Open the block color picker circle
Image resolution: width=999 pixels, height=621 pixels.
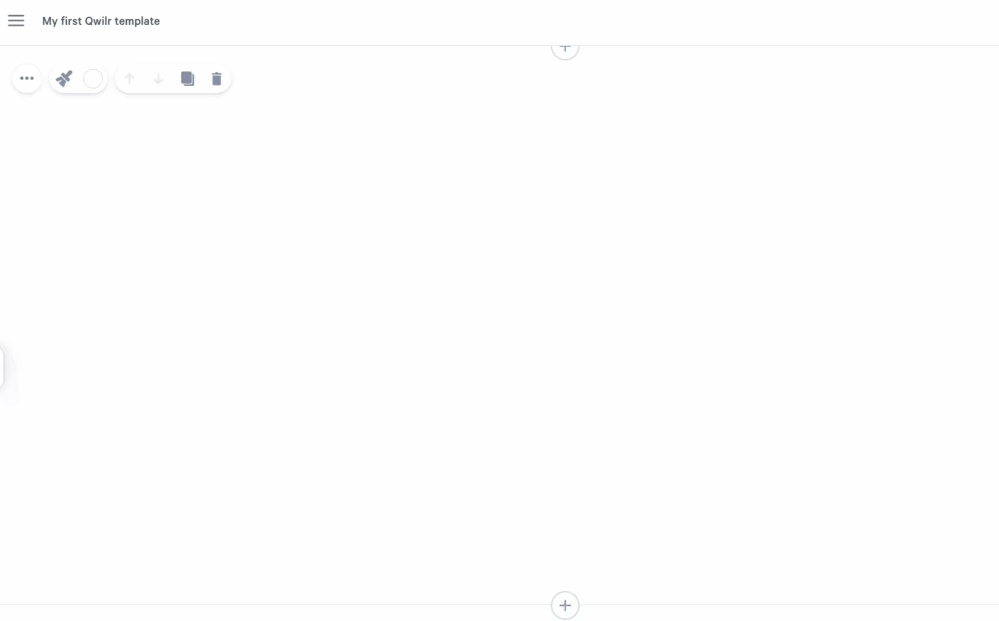click(93, 78)
